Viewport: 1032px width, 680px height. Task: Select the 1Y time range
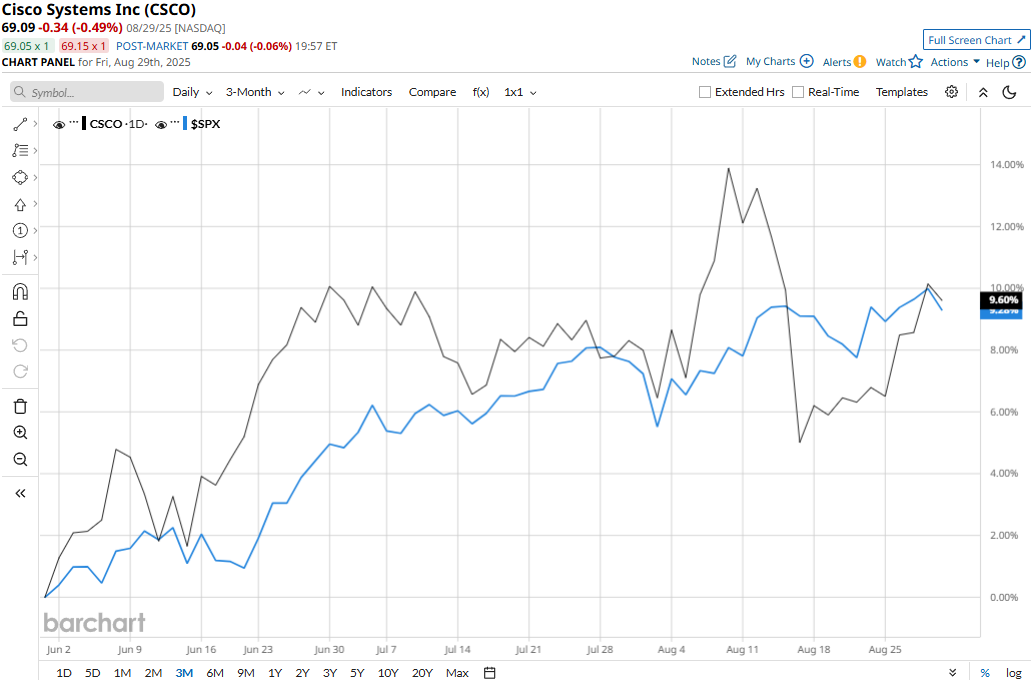(x=275, y=673)
